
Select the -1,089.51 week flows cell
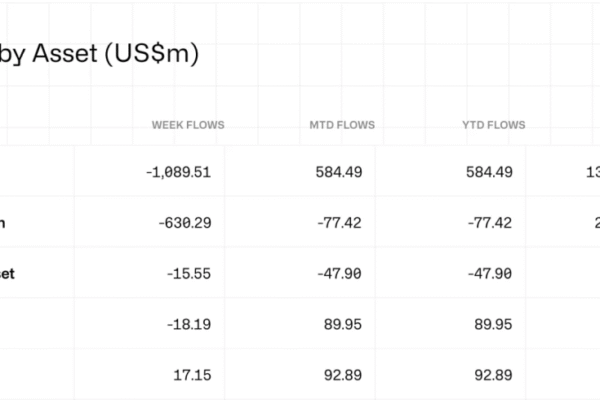[177, 172]
